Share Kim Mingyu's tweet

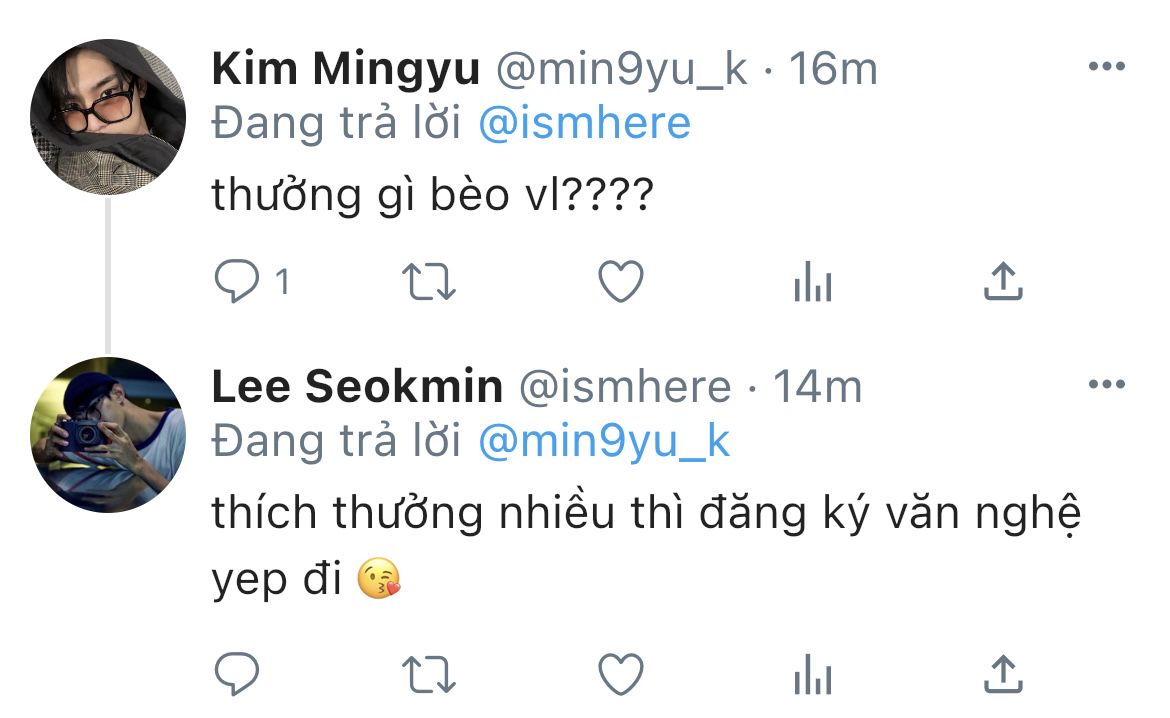coord(1003,283)
